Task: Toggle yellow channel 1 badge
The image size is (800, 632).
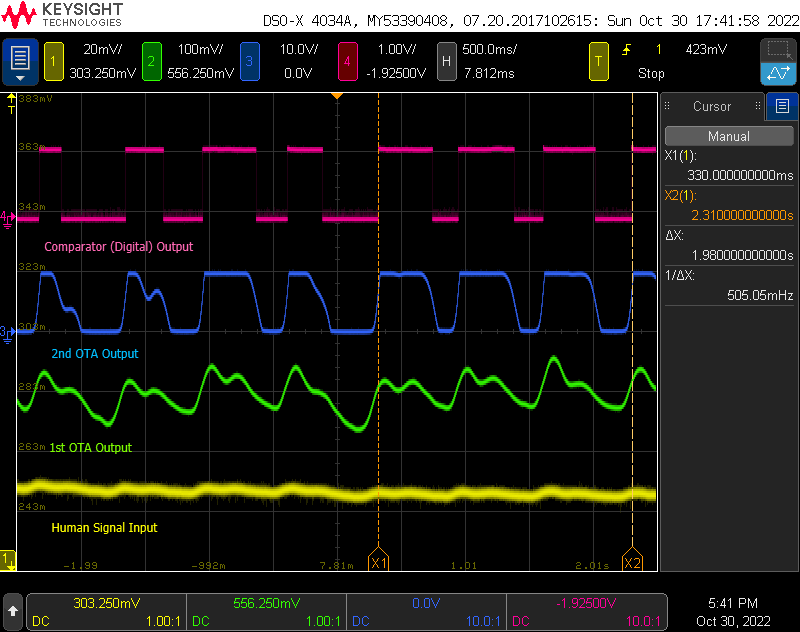Action: [53, 61]
